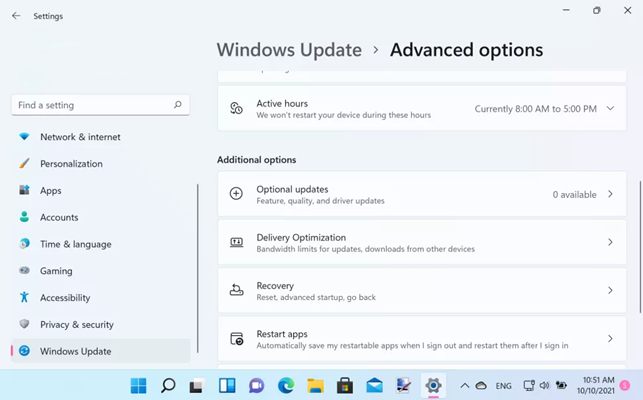
Task: Click 'Currently 8:00 AM to 5:00 PM' text
Action: pyautogui.click(x=536, y=109)
